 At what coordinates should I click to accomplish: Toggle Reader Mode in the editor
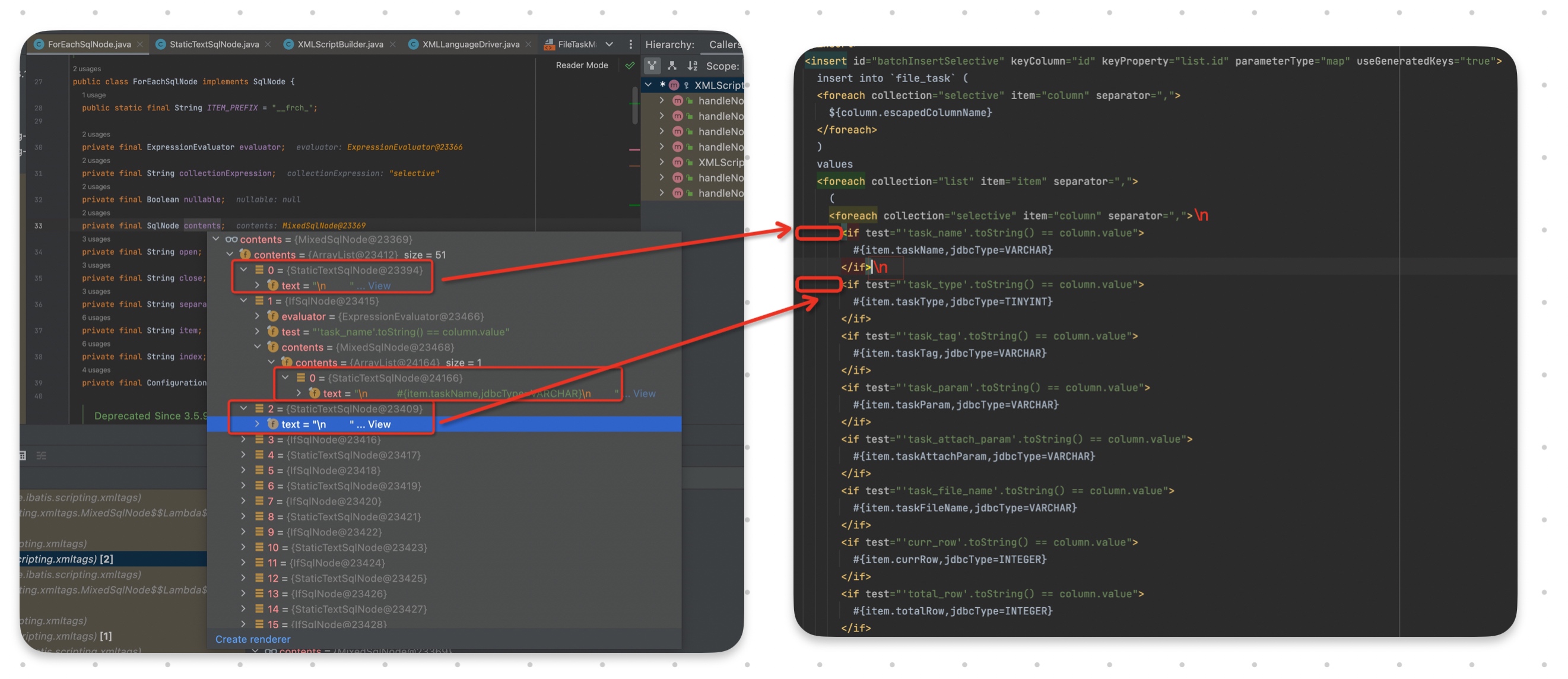point(581,65)
